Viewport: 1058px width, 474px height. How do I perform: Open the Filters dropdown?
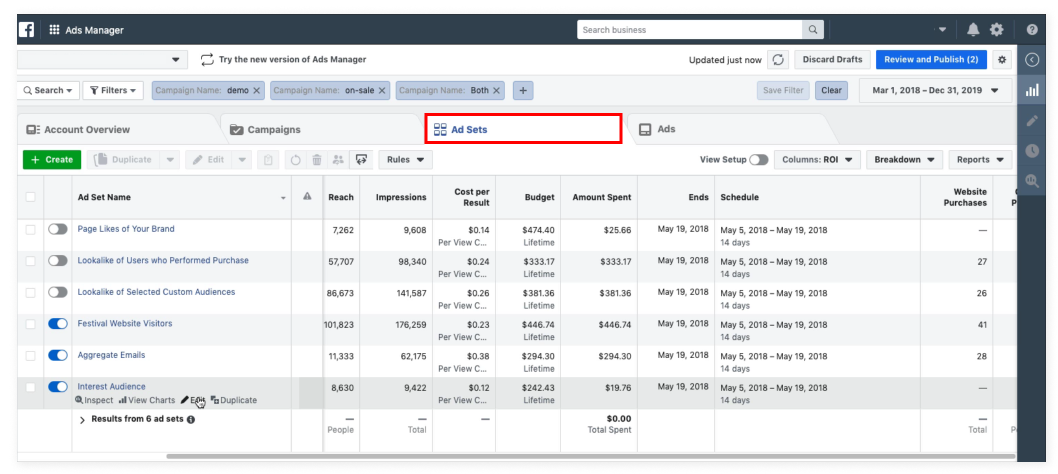tap(113, 90)
